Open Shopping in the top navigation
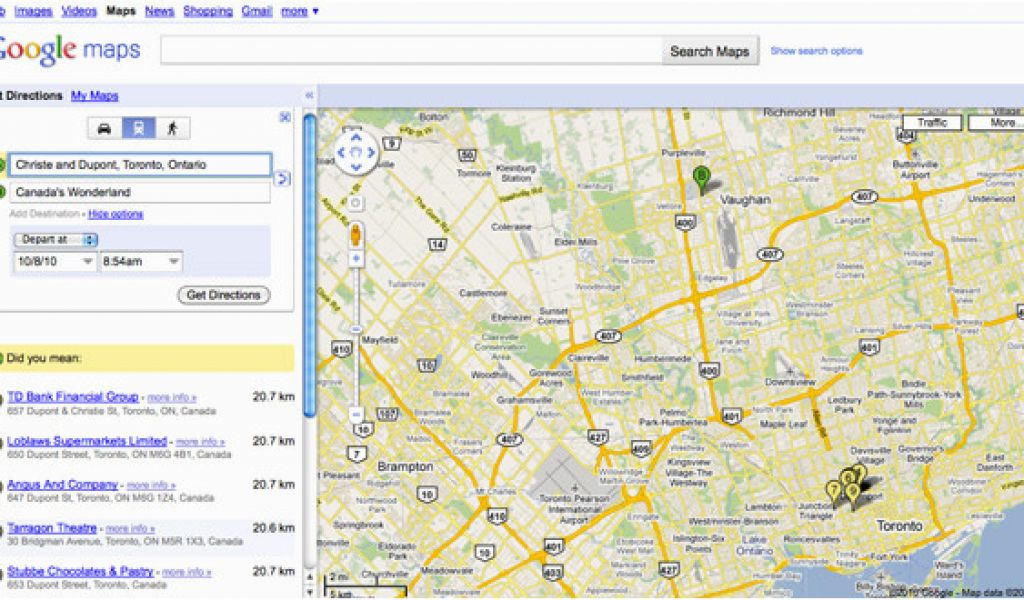Image resolution: width=1024 pixels, height=600 pixels. pyautogui.click(x=208, y=11)
